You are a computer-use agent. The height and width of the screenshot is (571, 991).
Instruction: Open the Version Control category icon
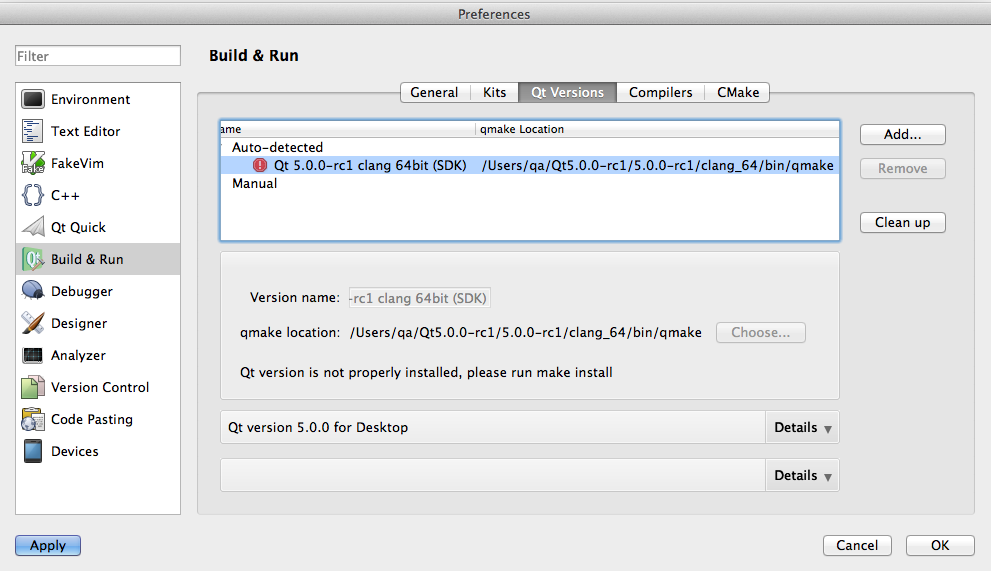pyautogui.click(x=33, y=387)
